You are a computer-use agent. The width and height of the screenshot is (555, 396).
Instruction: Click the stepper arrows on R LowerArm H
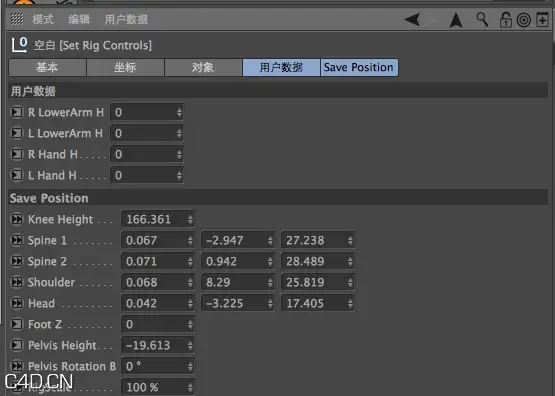[x=179, y=113]
